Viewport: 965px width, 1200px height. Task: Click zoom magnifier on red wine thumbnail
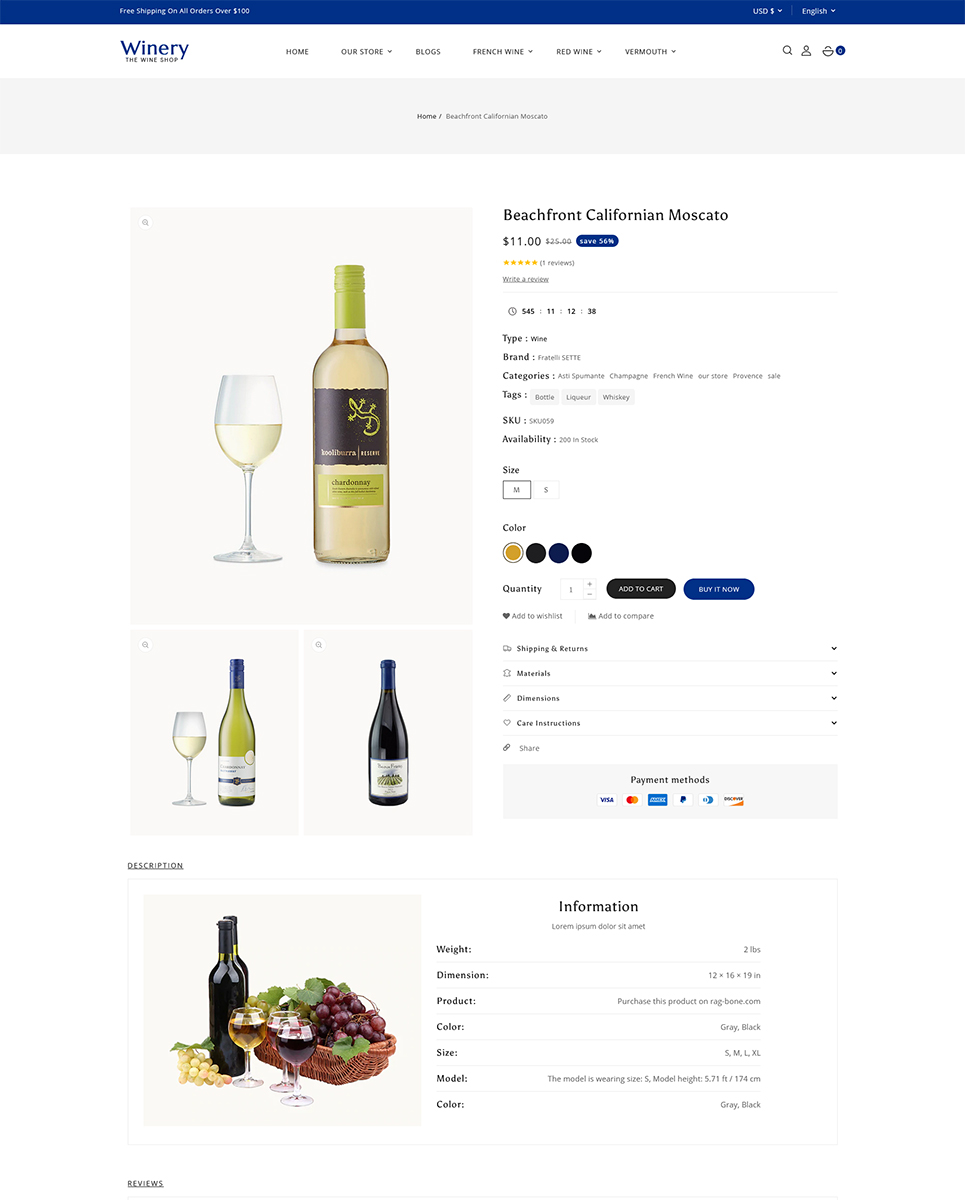319,644
